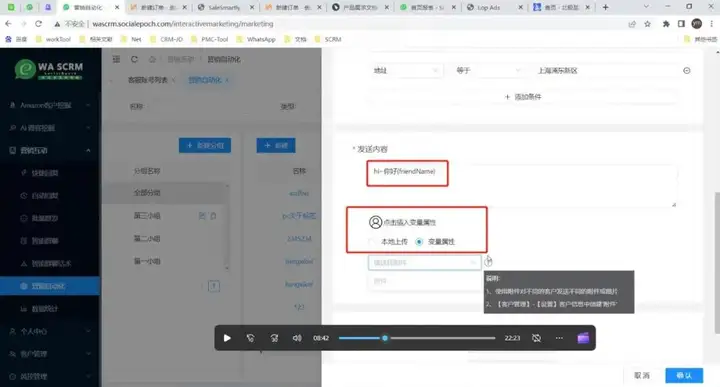
Task: Open the browser side panel icon
Action: (x=681, y=24)
